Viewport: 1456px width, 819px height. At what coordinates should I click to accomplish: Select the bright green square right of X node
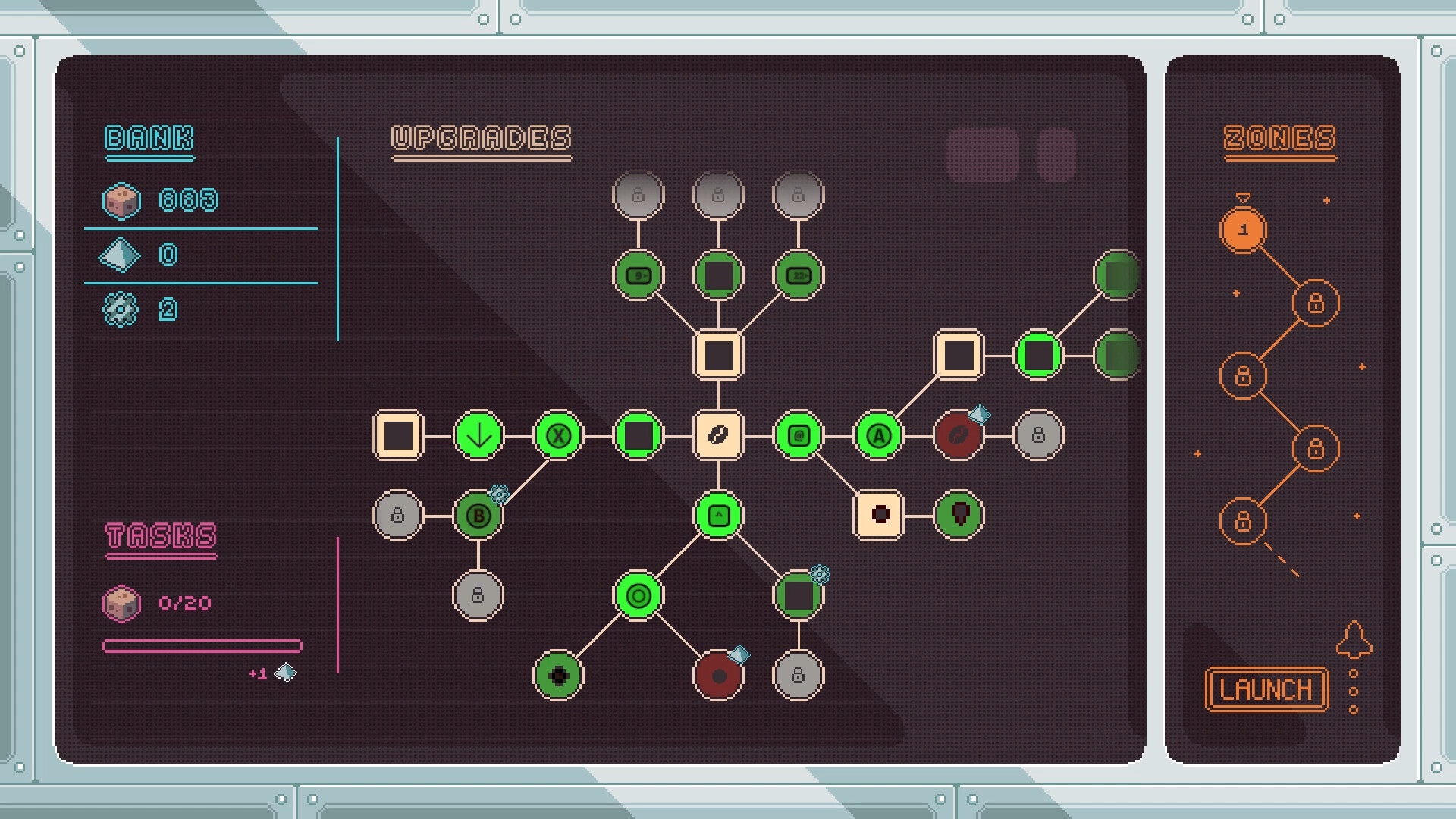(639, 435)
